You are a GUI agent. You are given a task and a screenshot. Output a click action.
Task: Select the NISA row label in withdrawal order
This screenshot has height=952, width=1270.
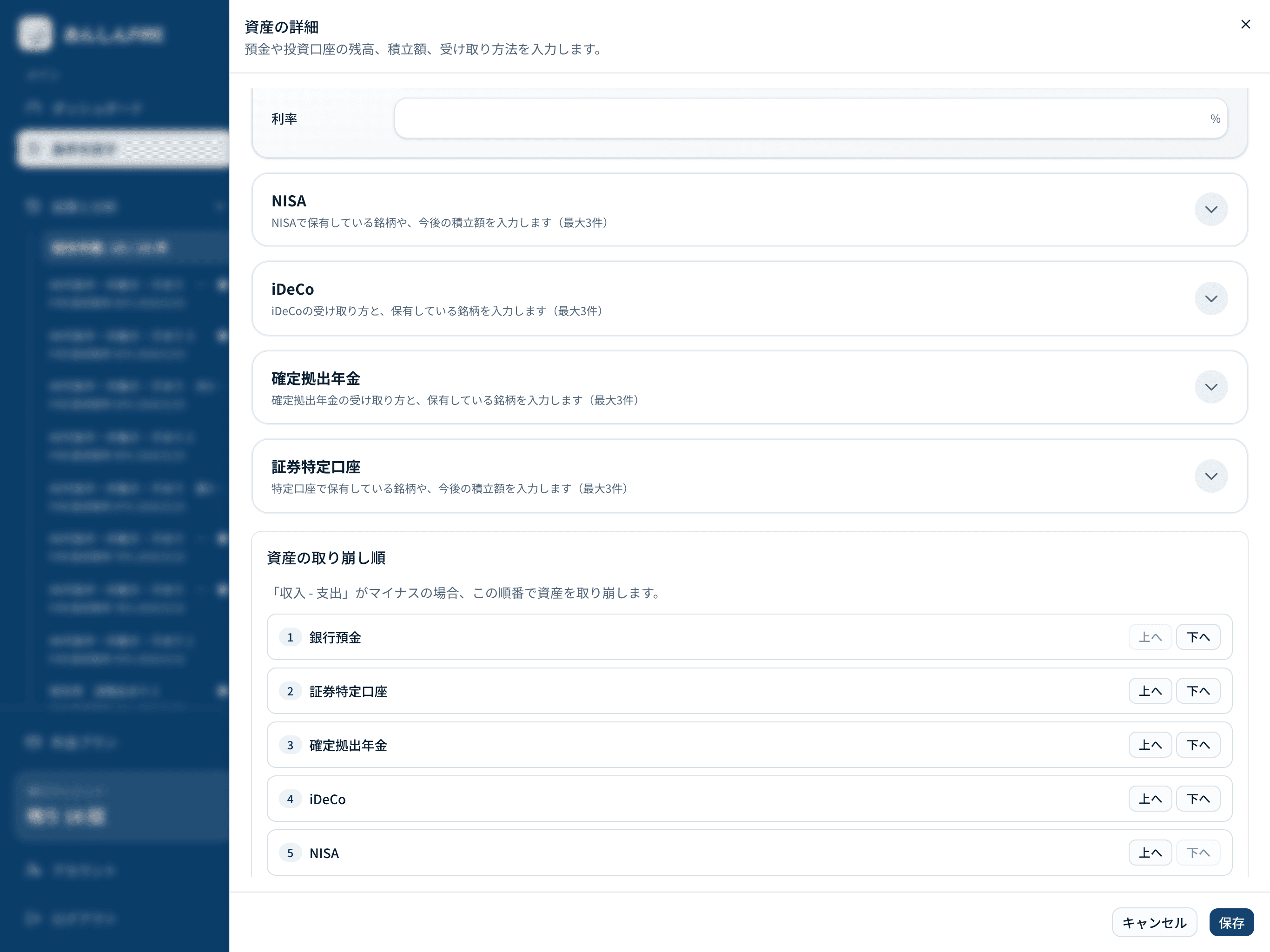click(324, 853)
